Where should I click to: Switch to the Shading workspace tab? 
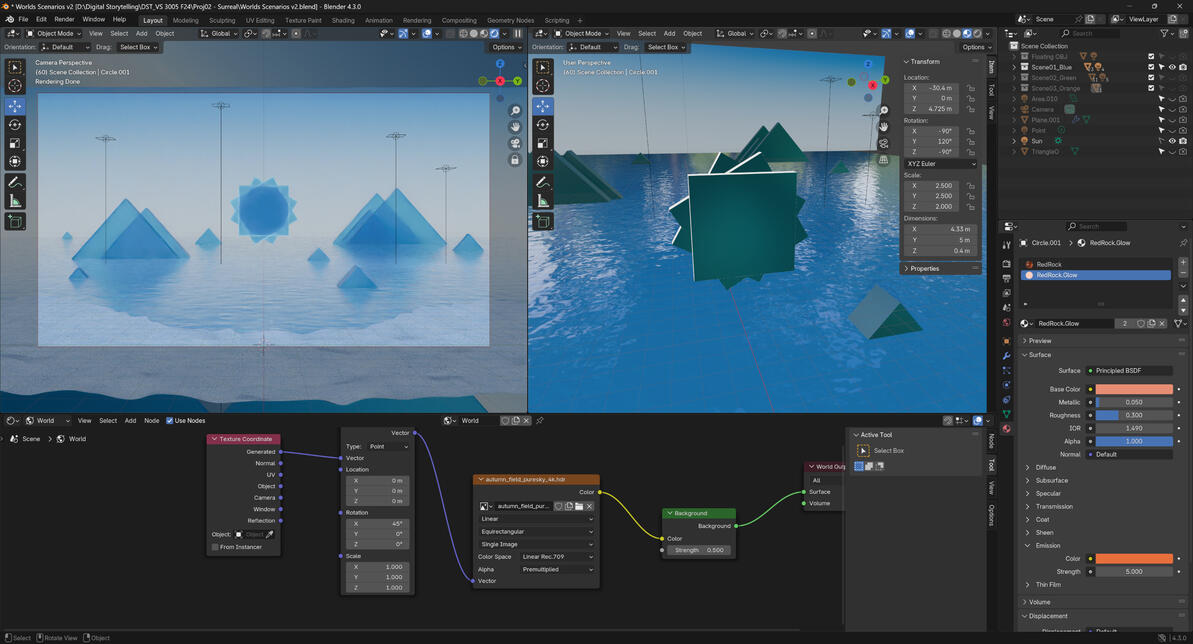[x=342, y=19]
